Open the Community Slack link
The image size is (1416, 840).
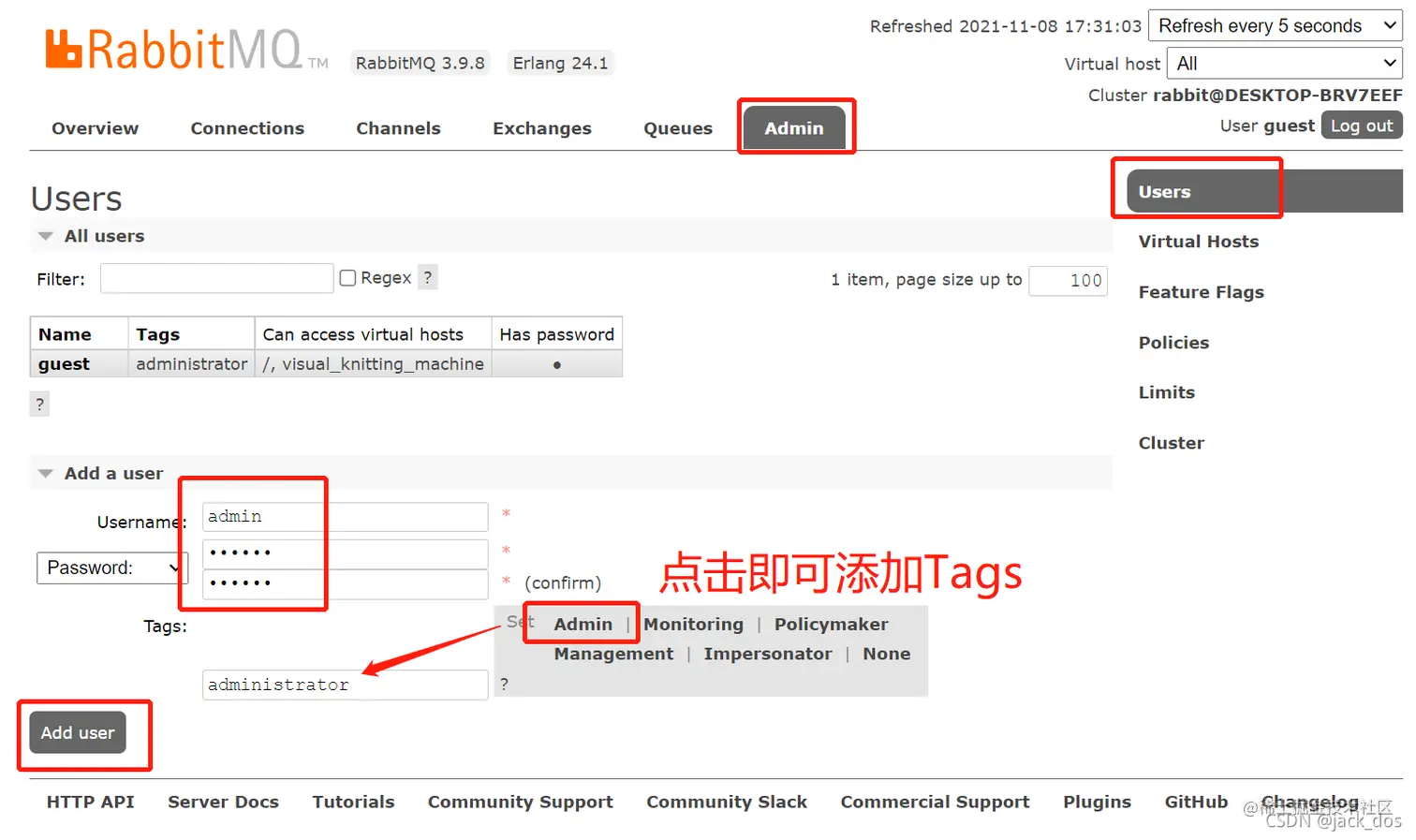(x=726, y=802)
